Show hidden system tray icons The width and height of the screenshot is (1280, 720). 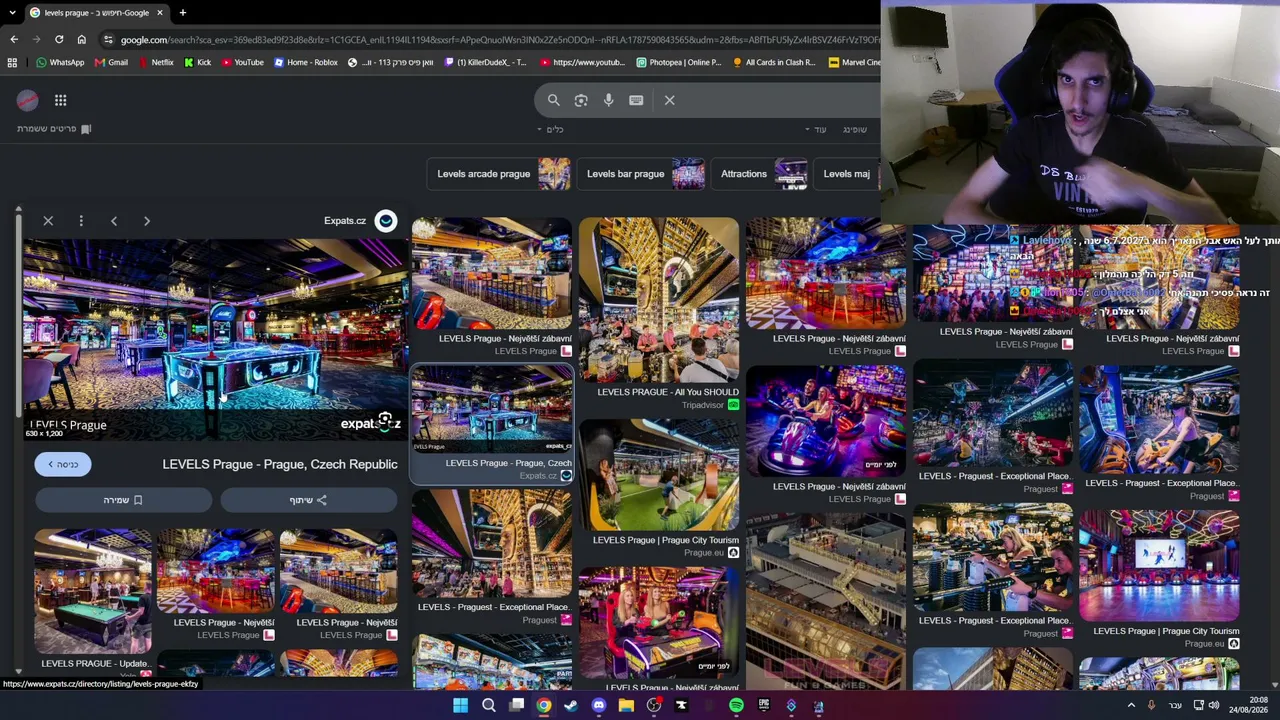click(1131, 705)
